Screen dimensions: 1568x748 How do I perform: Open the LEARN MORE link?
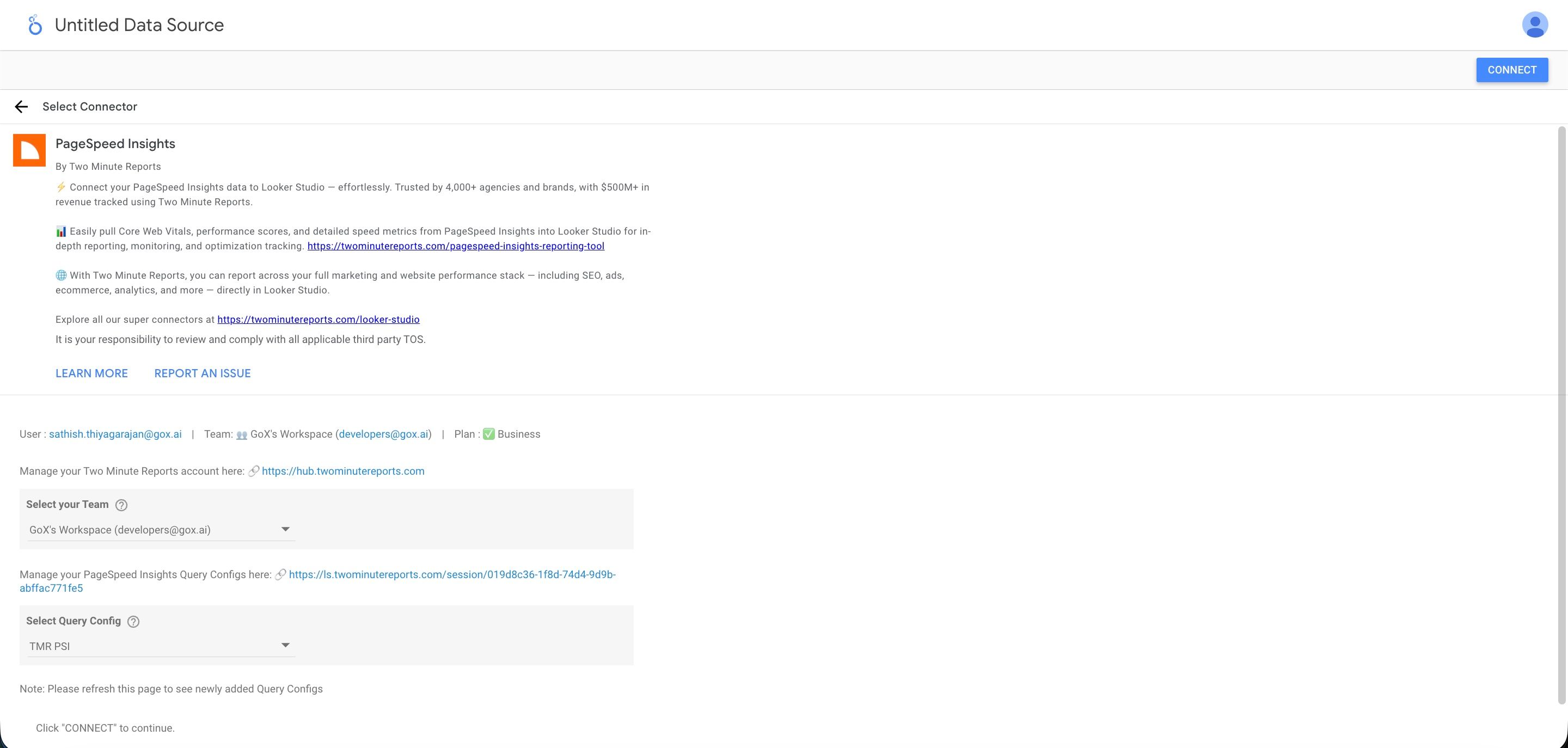91,373
